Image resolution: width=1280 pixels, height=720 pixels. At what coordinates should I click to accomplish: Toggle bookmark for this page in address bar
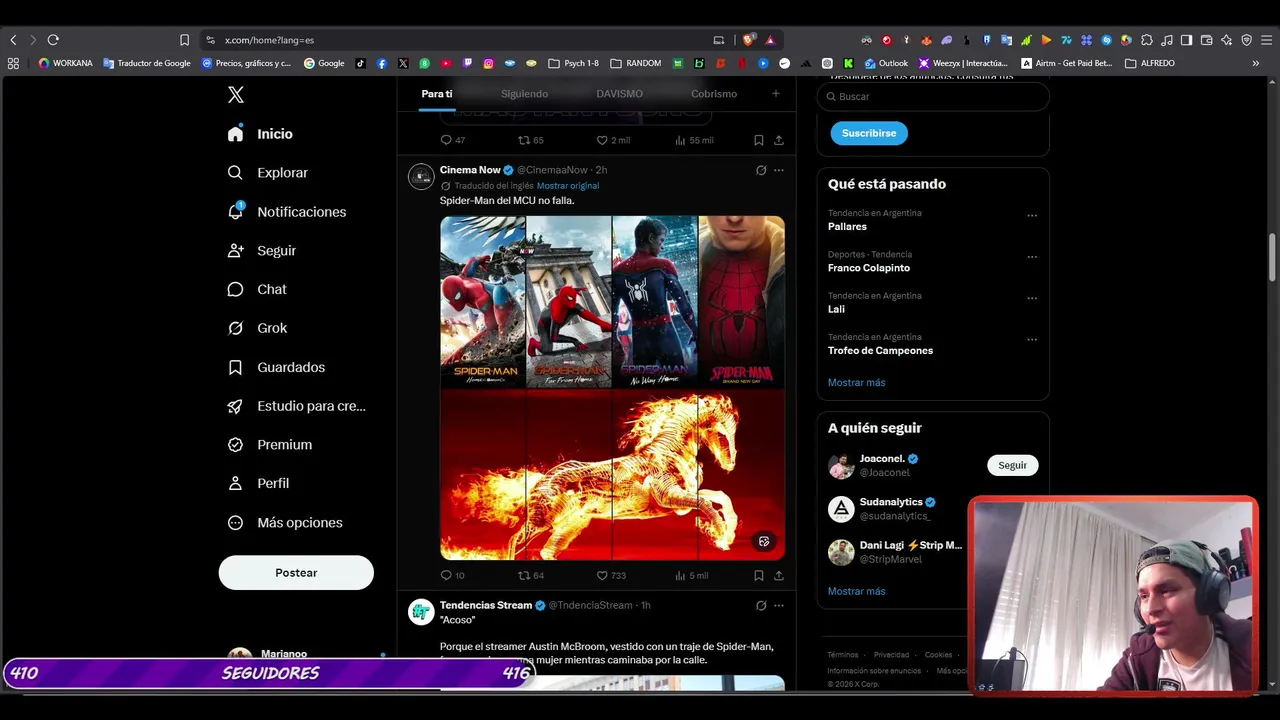click(x=184, y=40)
